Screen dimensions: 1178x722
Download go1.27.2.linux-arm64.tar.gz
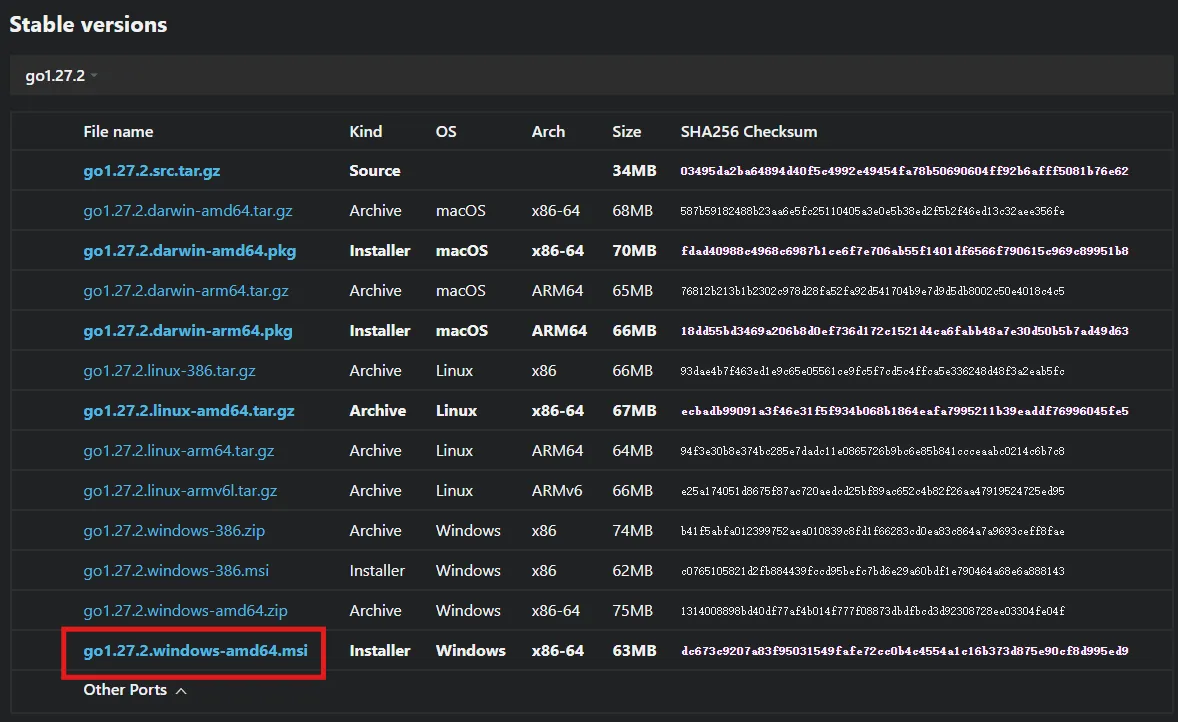coord(179,451)
